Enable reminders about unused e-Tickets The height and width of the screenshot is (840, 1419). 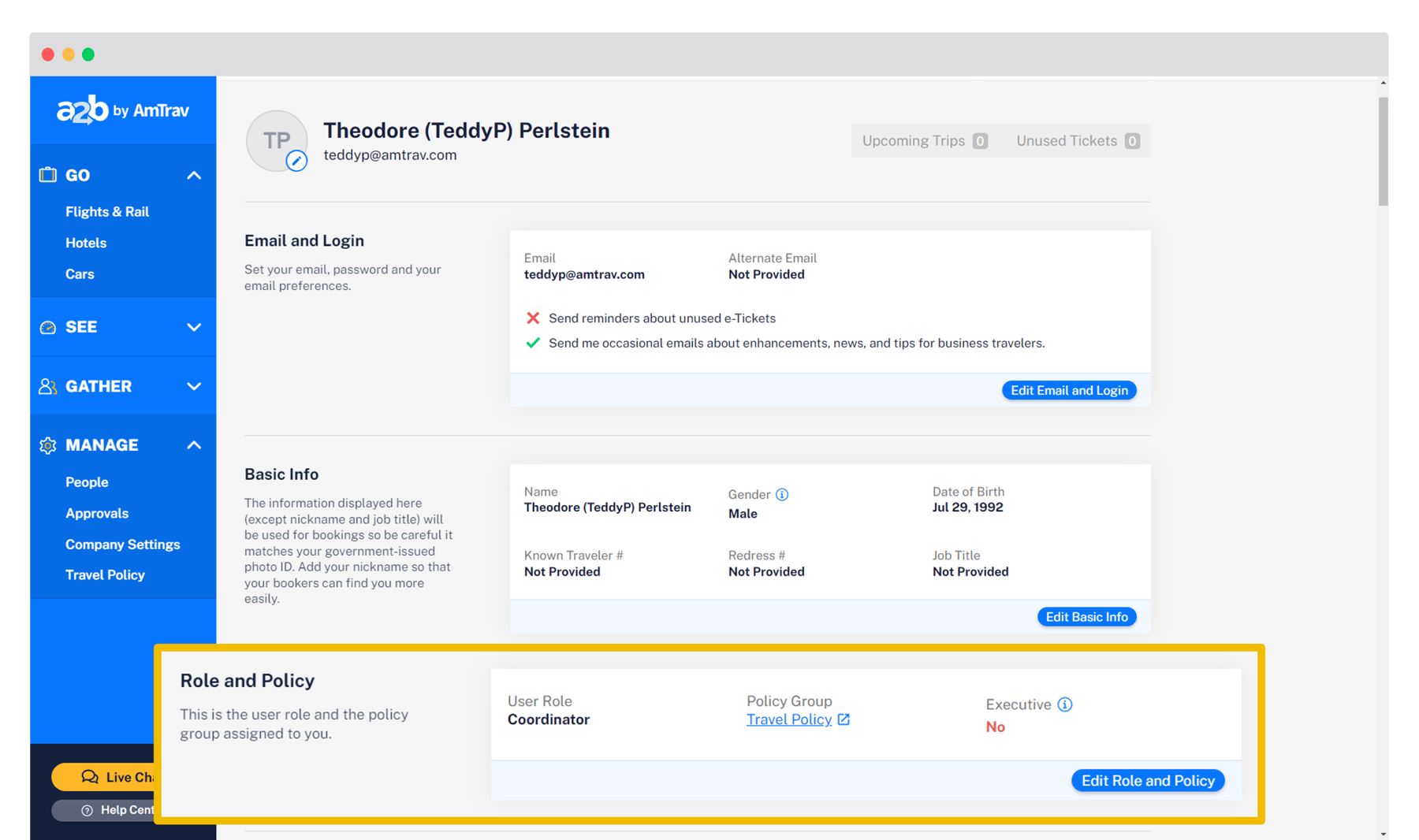click(533, 318)
